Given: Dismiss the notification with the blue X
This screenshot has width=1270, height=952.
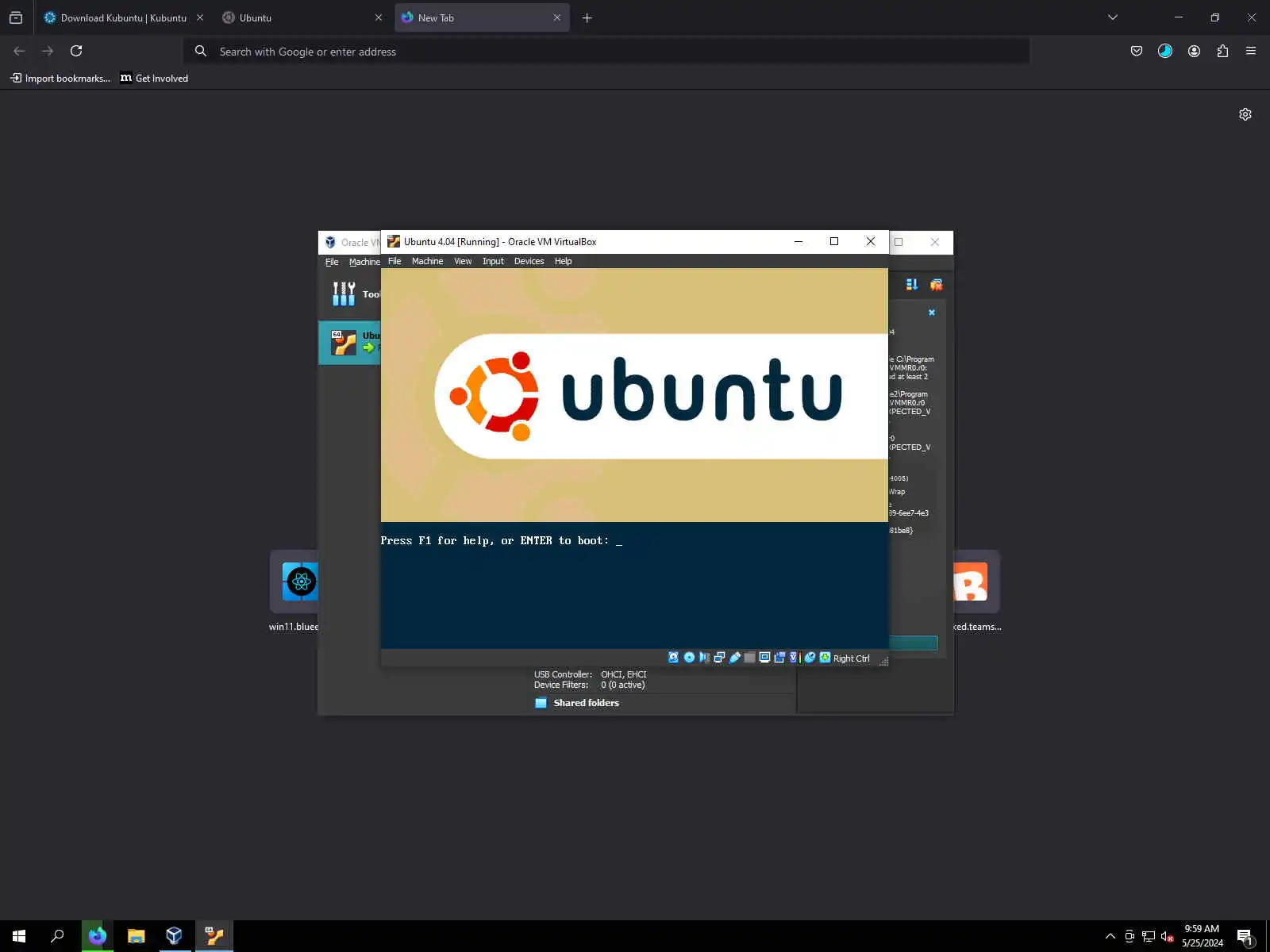Looking at the screenshot, I should click(x=932, y=313).
